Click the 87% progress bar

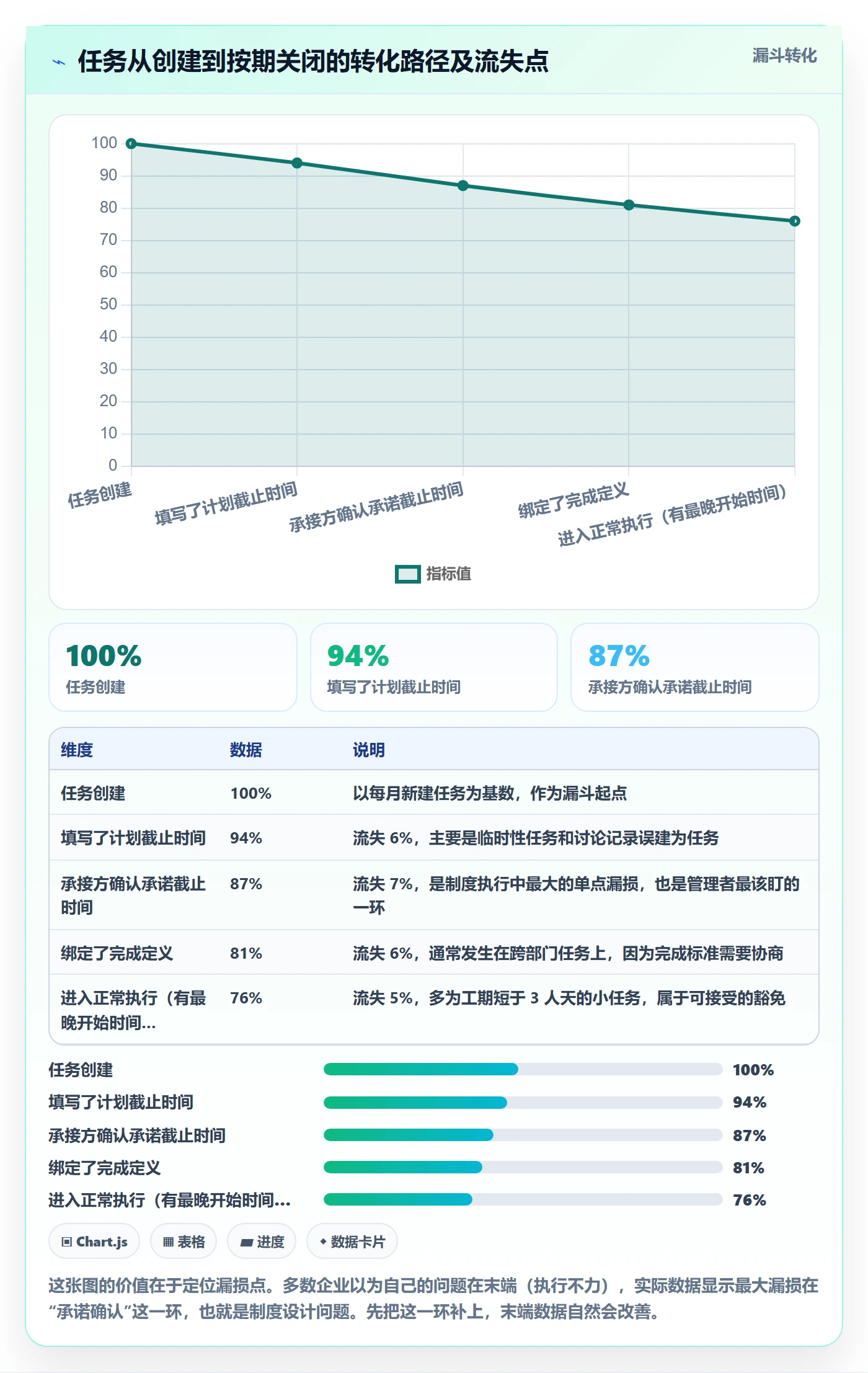pyautogui.click(x=523, y=1135)
